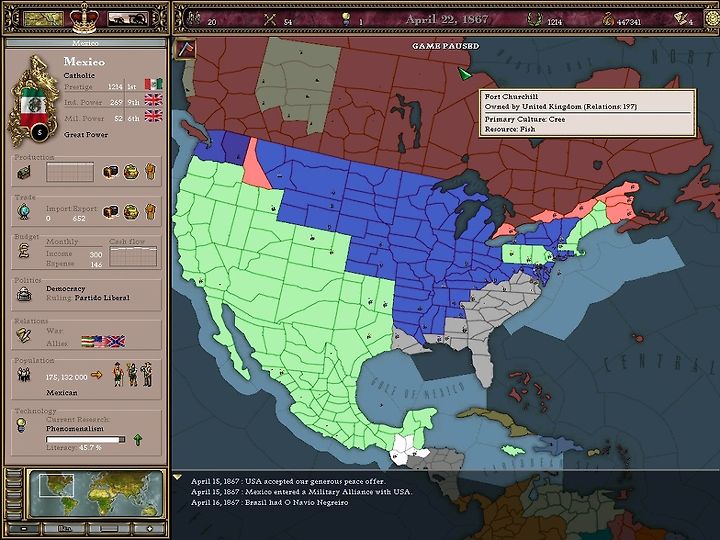Click the research progress bar
This screenshot has width=720, height=540.
click(85, 439)
